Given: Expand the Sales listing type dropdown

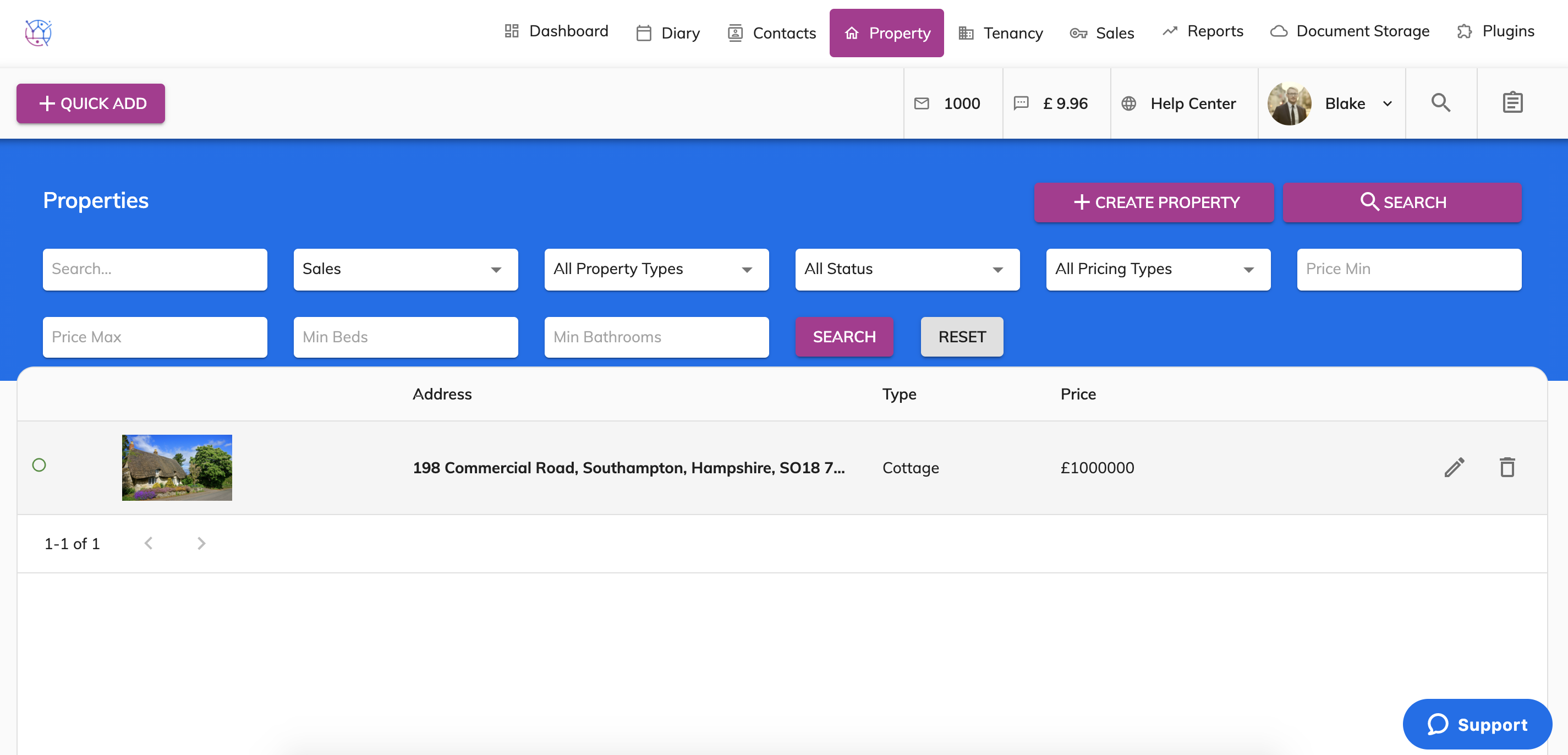Looking at the screenshot, I should point(405,269).
